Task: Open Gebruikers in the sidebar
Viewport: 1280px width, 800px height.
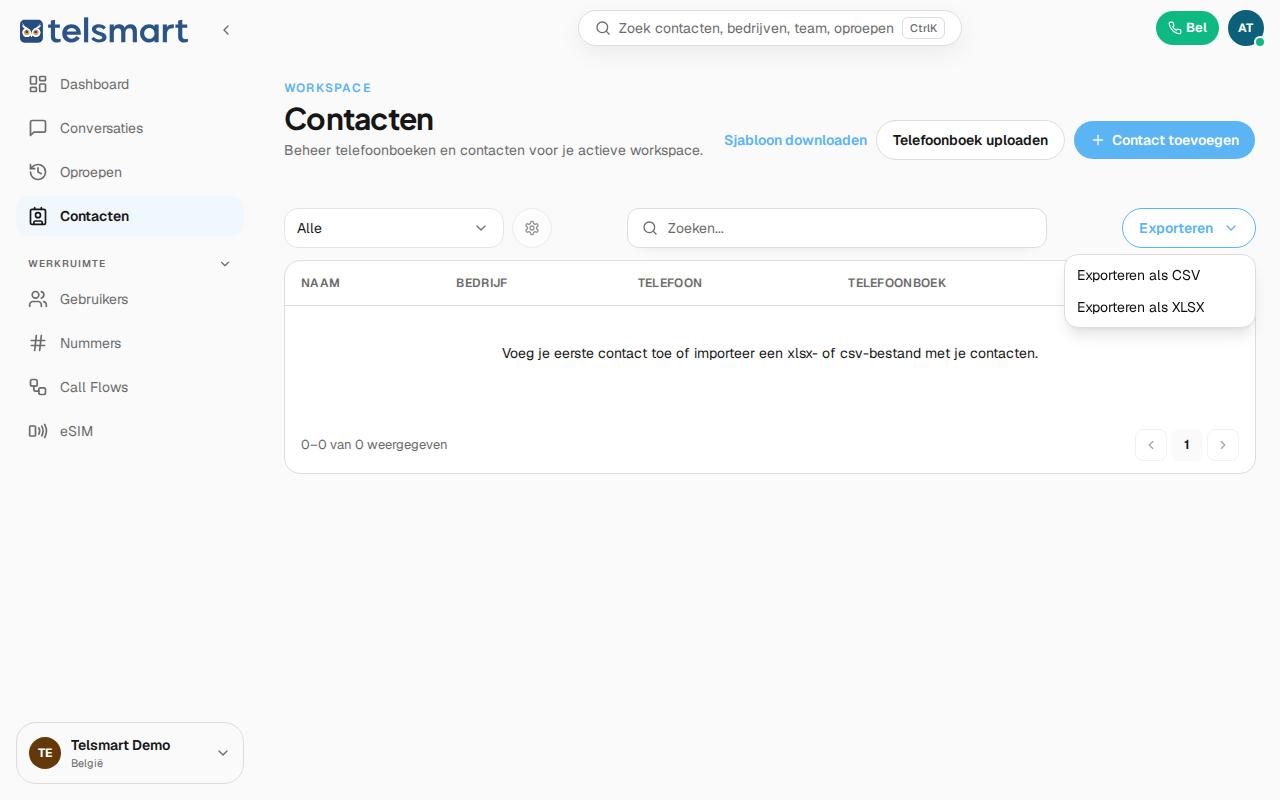Action: pyautogui.click(x=130, y=299)
